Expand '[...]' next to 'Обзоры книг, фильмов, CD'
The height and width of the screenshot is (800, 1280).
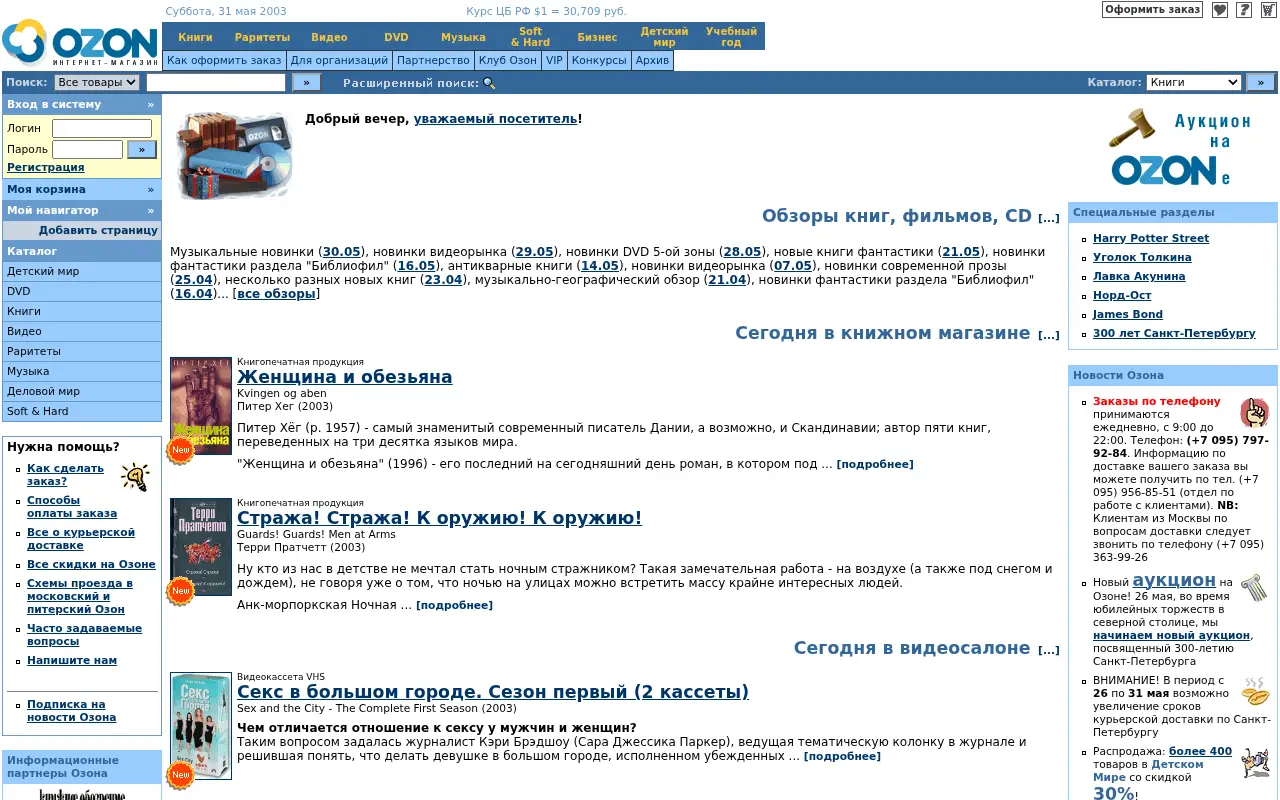click(x=1048, y=218)
